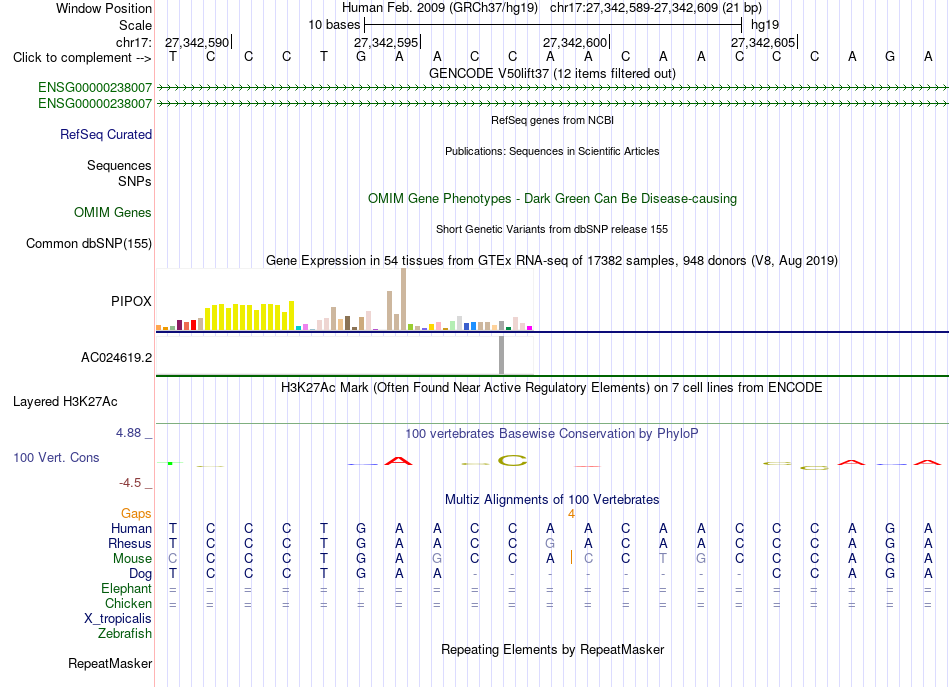Click the hg19 label beside scale bar

[765, 25]
